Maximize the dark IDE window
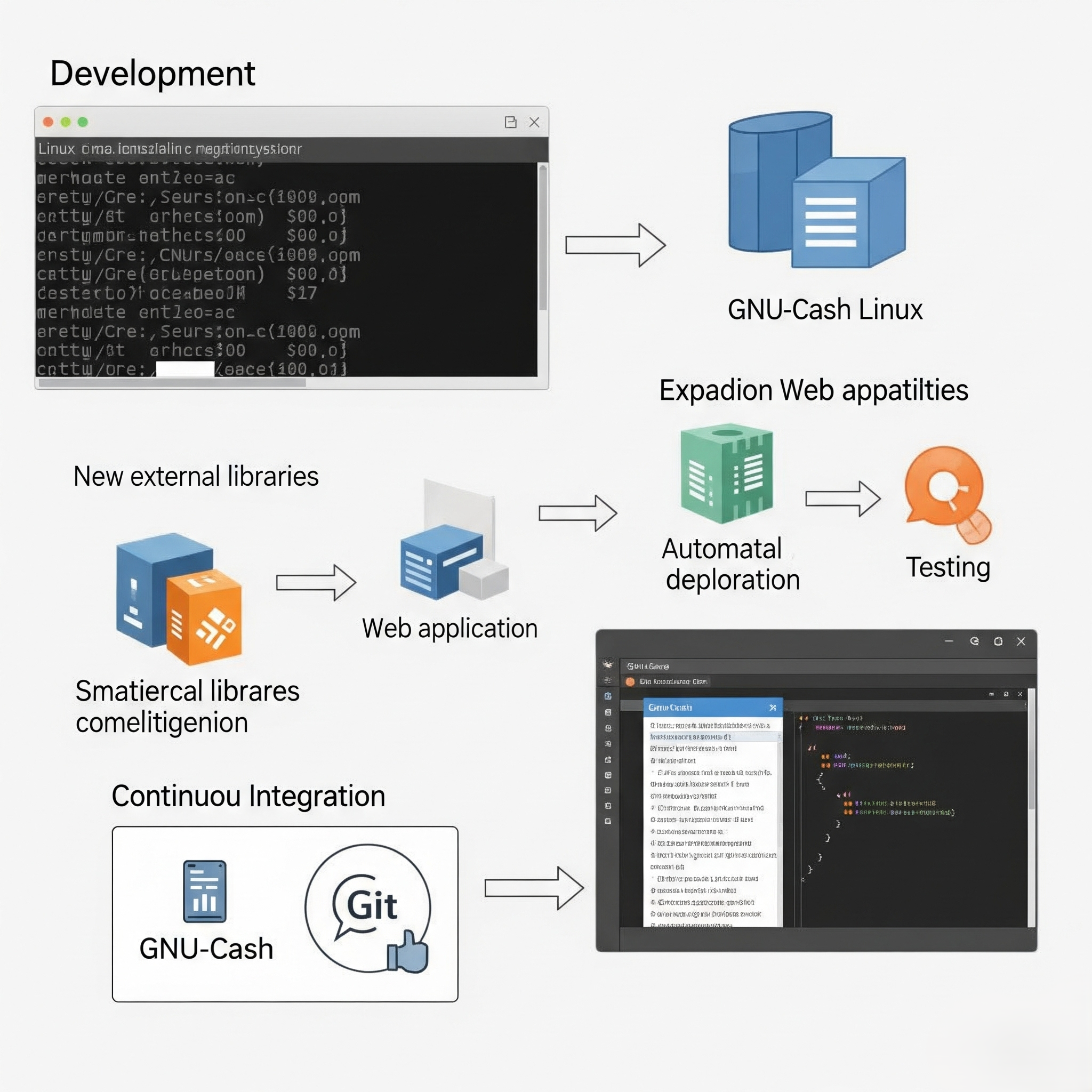 998,641
